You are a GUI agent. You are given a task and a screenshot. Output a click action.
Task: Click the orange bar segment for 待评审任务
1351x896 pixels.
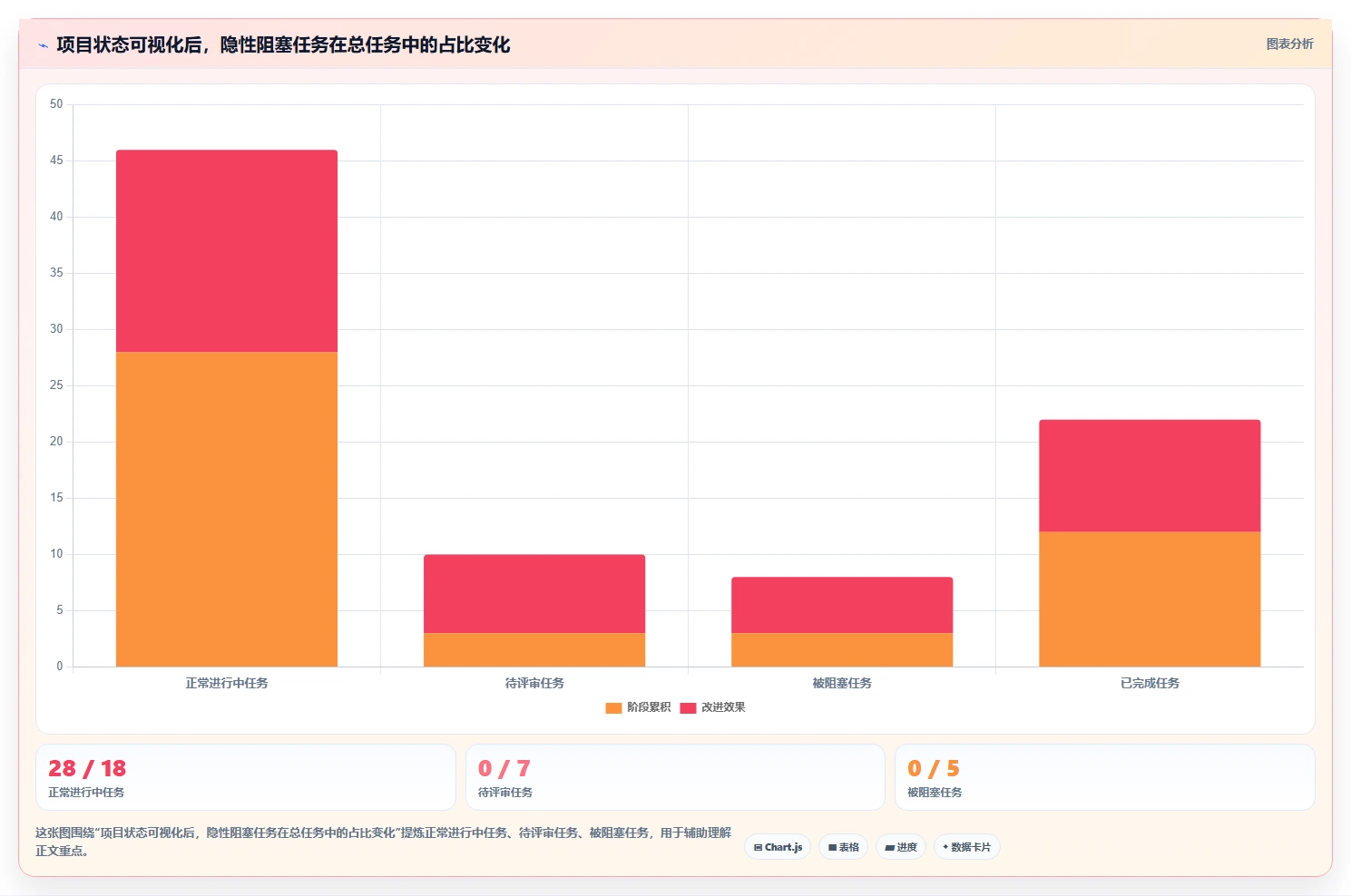534,649
